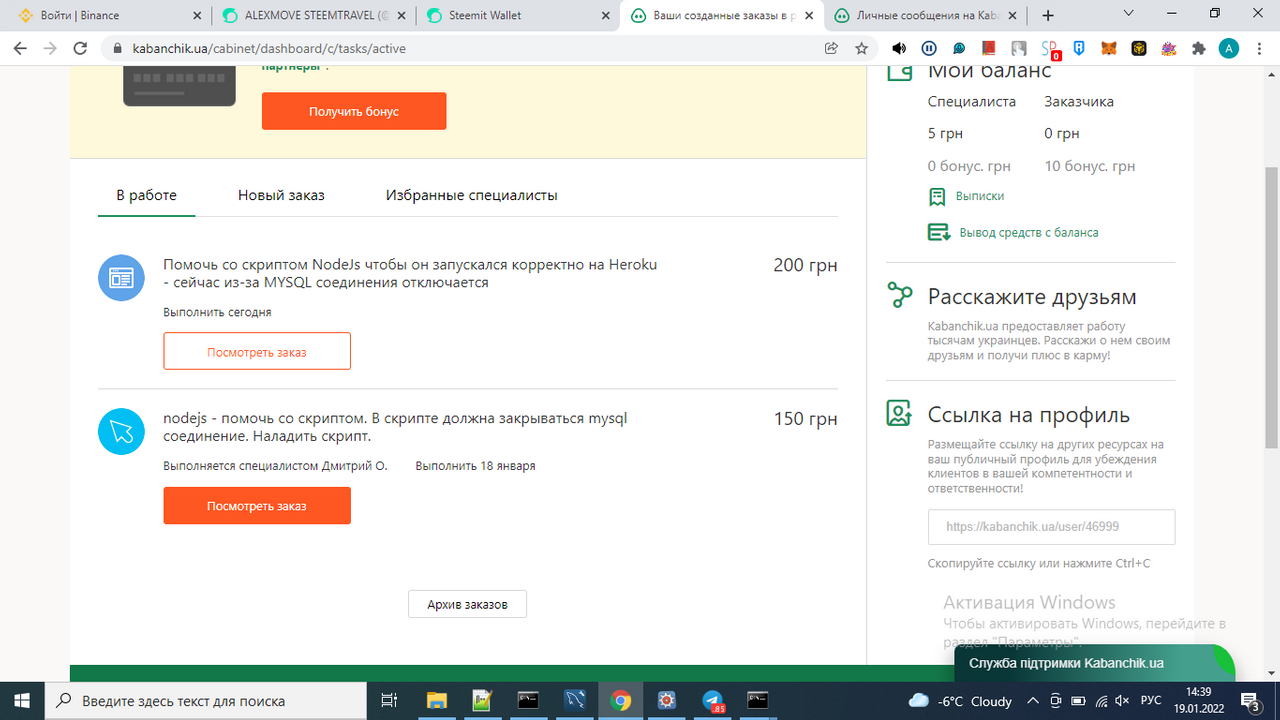View the 200 грн Heroku order
This screenshot has width=1280, height=720.
point(257,352)
